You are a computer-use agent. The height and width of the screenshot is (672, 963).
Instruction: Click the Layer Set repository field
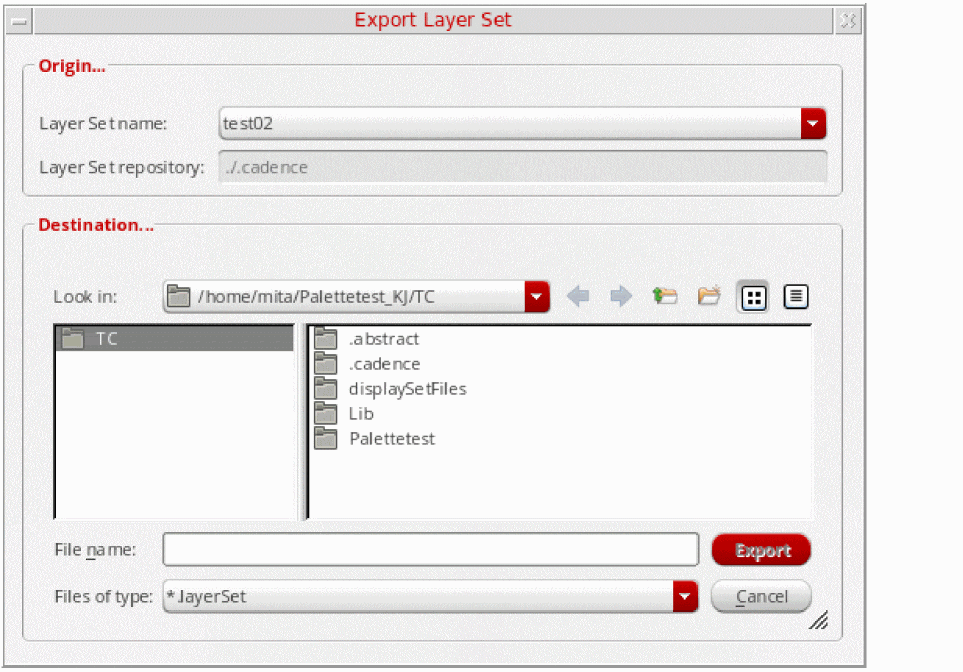pyautogui.click(x=523, y=167)
